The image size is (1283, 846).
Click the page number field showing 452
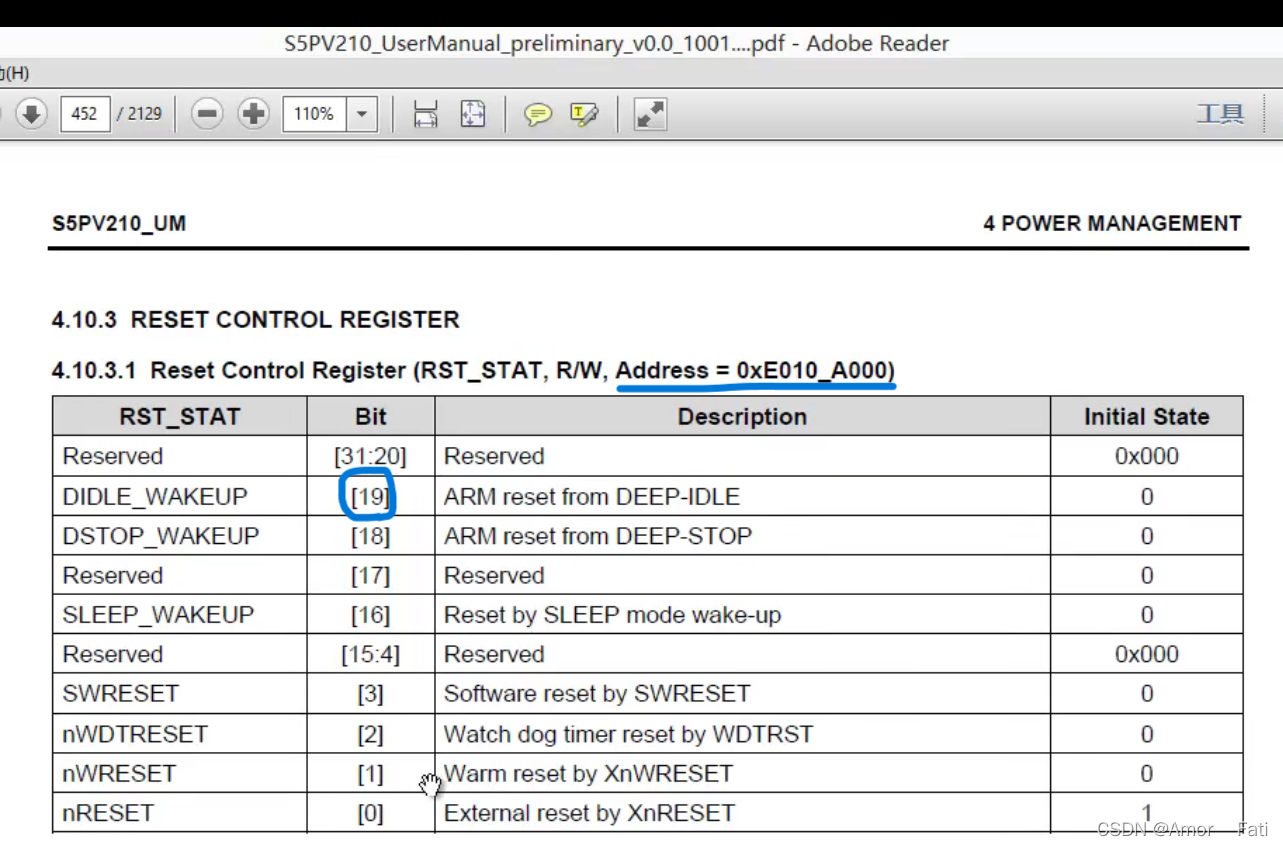pos(85,114)
